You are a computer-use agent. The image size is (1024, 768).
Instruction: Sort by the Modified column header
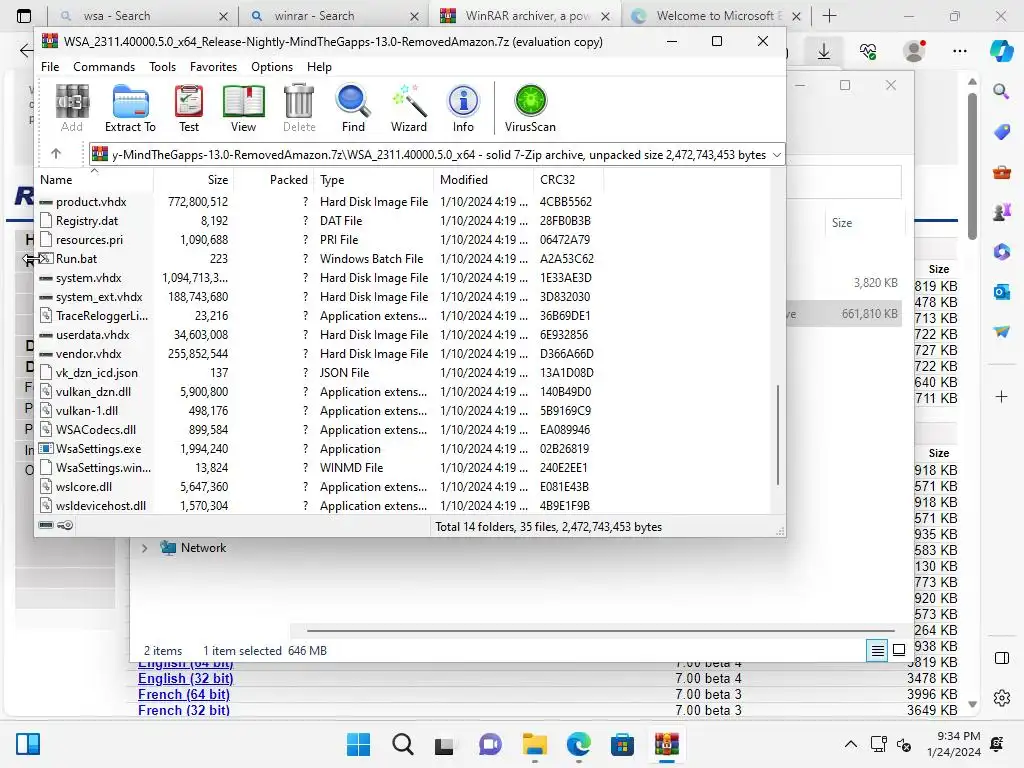coord(483,180)
